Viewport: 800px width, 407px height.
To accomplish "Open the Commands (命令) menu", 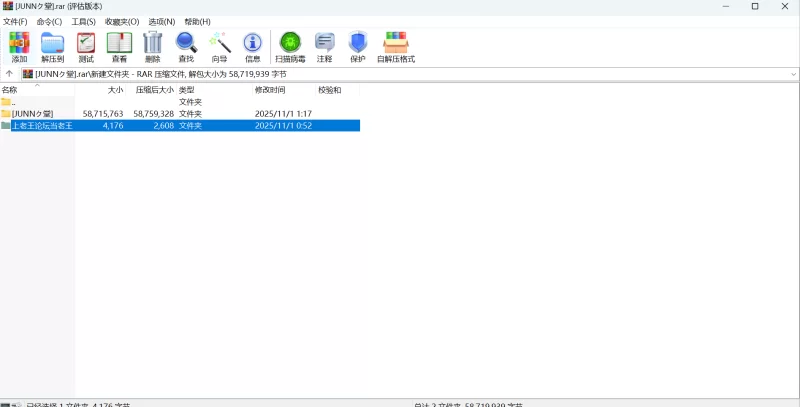I will click(x=49, y=22).
